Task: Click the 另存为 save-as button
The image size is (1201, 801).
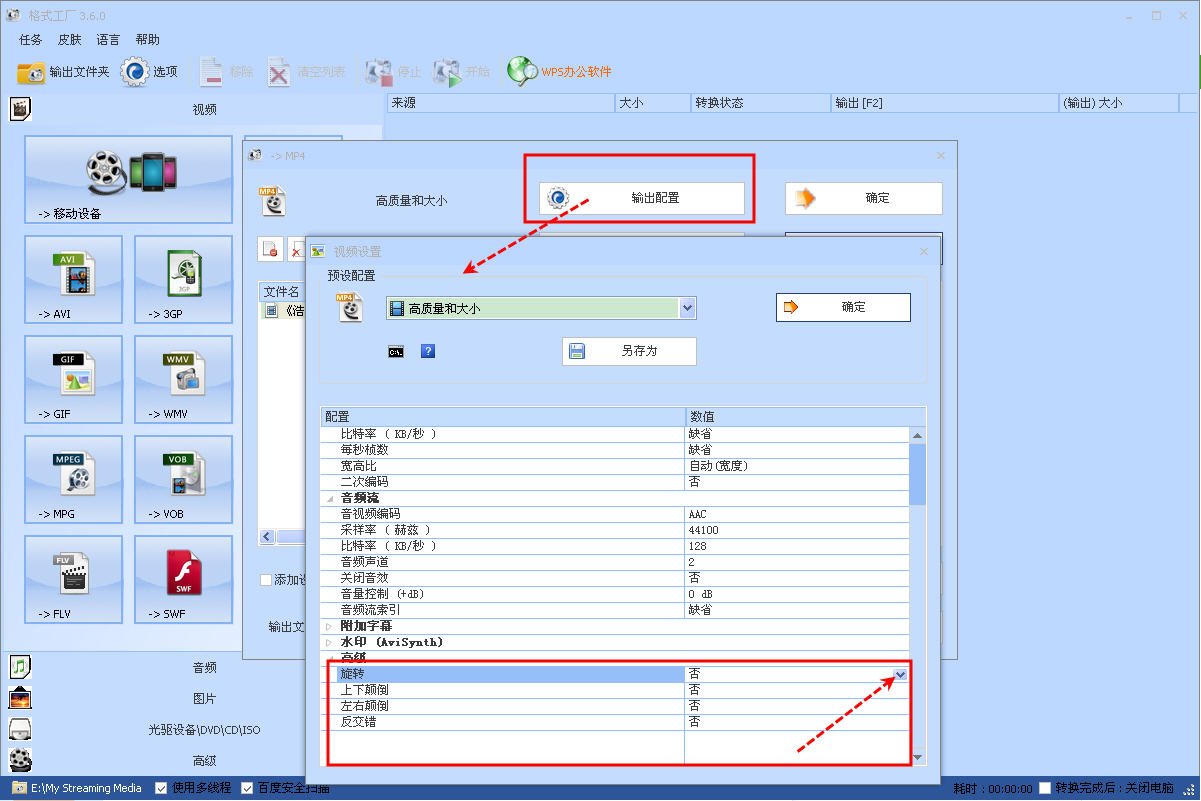Action: (x=629, y=351)
